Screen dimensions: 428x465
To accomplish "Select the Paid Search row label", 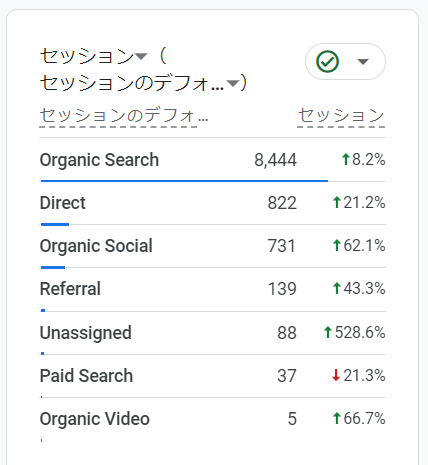I will 86,376.
